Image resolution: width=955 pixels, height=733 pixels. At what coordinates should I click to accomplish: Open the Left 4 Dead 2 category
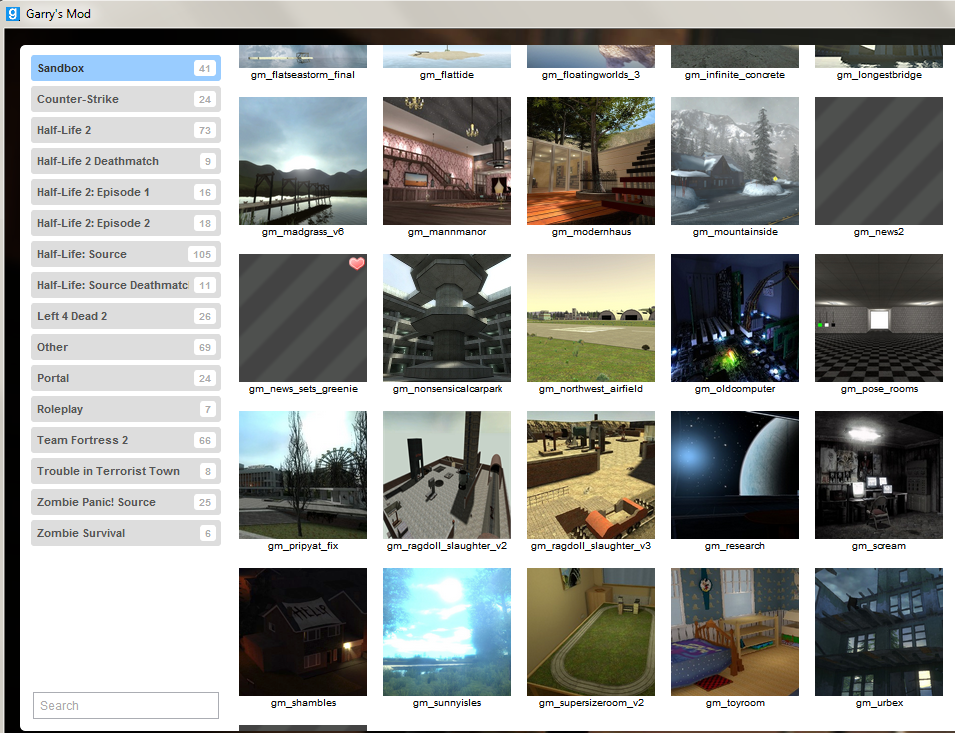(x=125, y=316)
